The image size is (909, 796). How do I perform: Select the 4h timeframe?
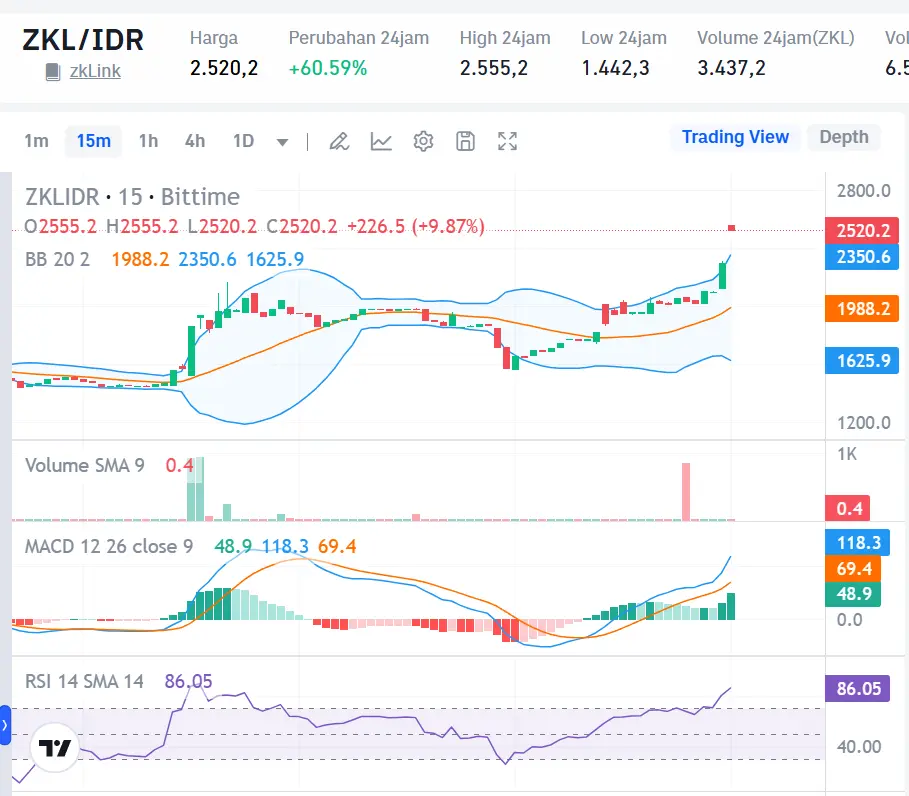coord(194,141)
